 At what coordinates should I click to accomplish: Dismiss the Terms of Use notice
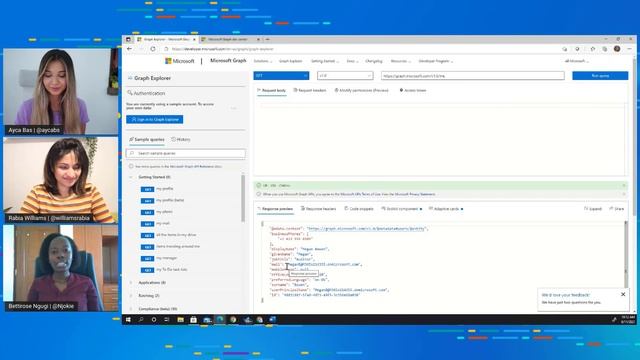(x=624, y=194)
